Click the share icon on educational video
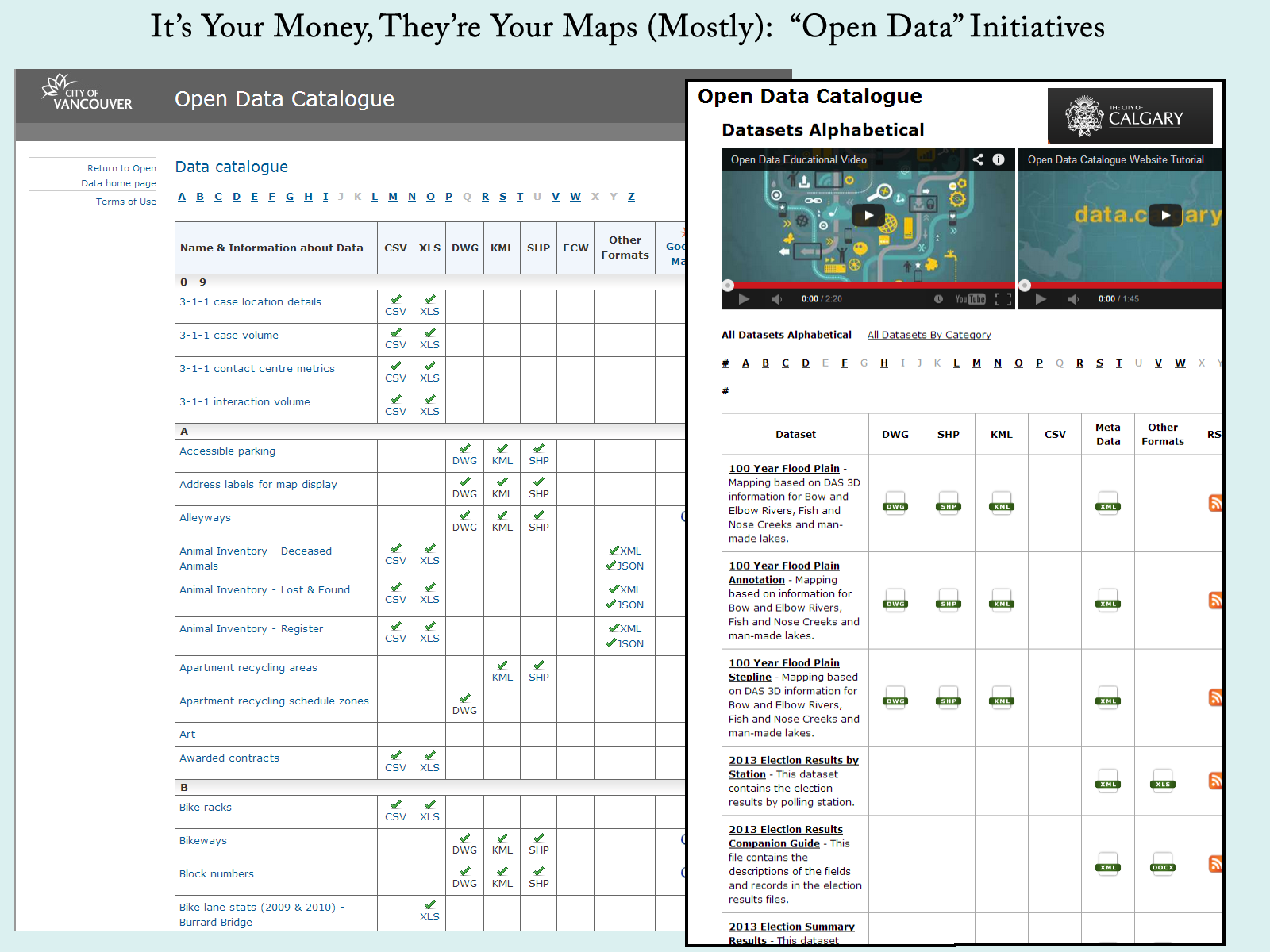Viewport: 1270px width, 952px height. coord(978,159)
